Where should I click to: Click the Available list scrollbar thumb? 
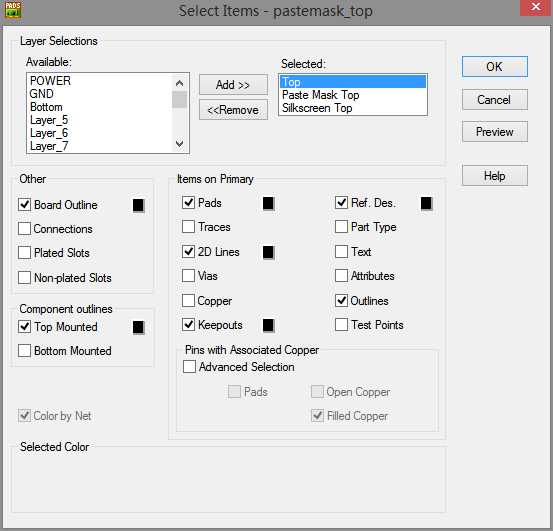tap(180, 99)
